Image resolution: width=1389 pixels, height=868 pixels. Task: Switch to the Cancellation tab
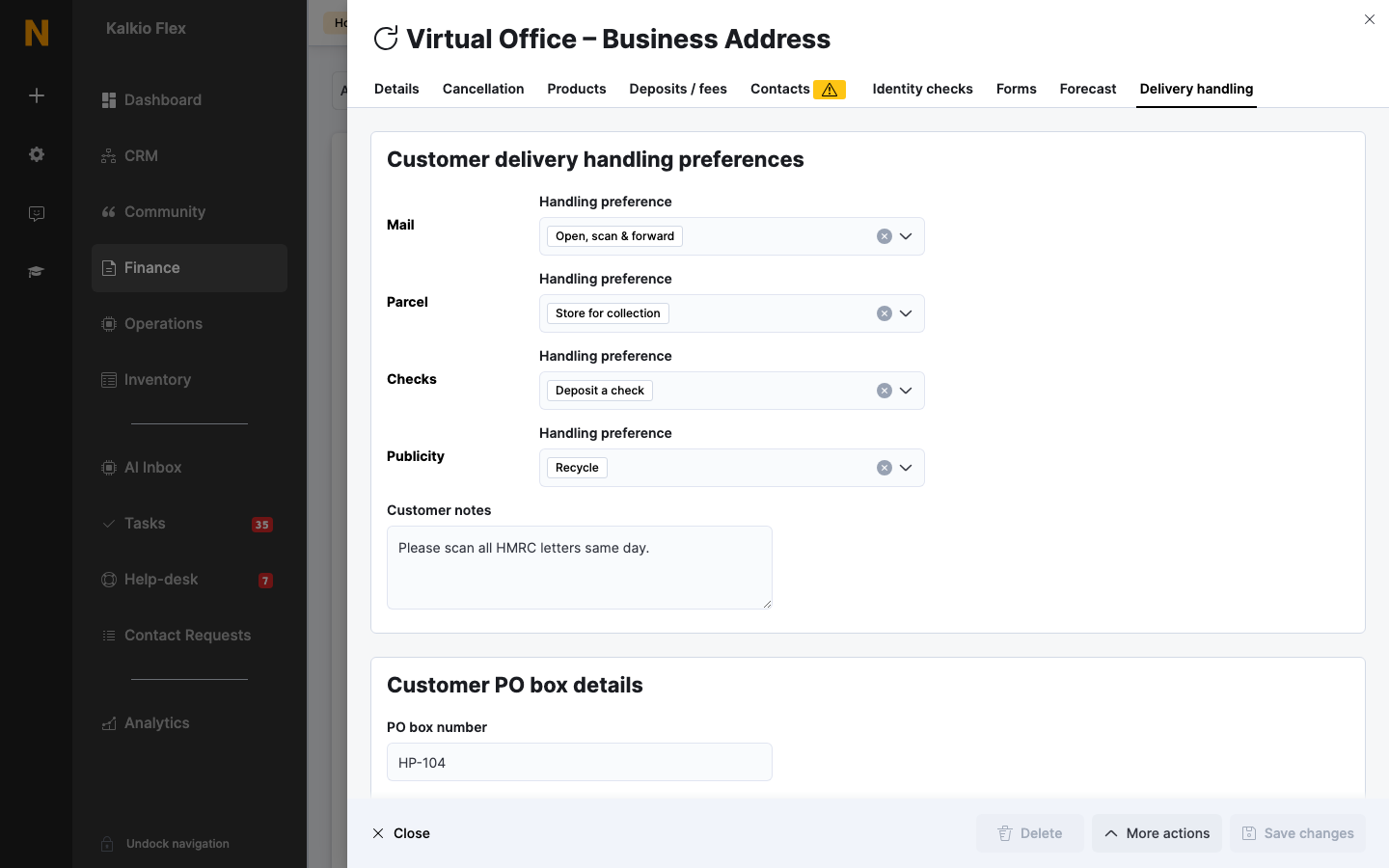coord(483,89)
